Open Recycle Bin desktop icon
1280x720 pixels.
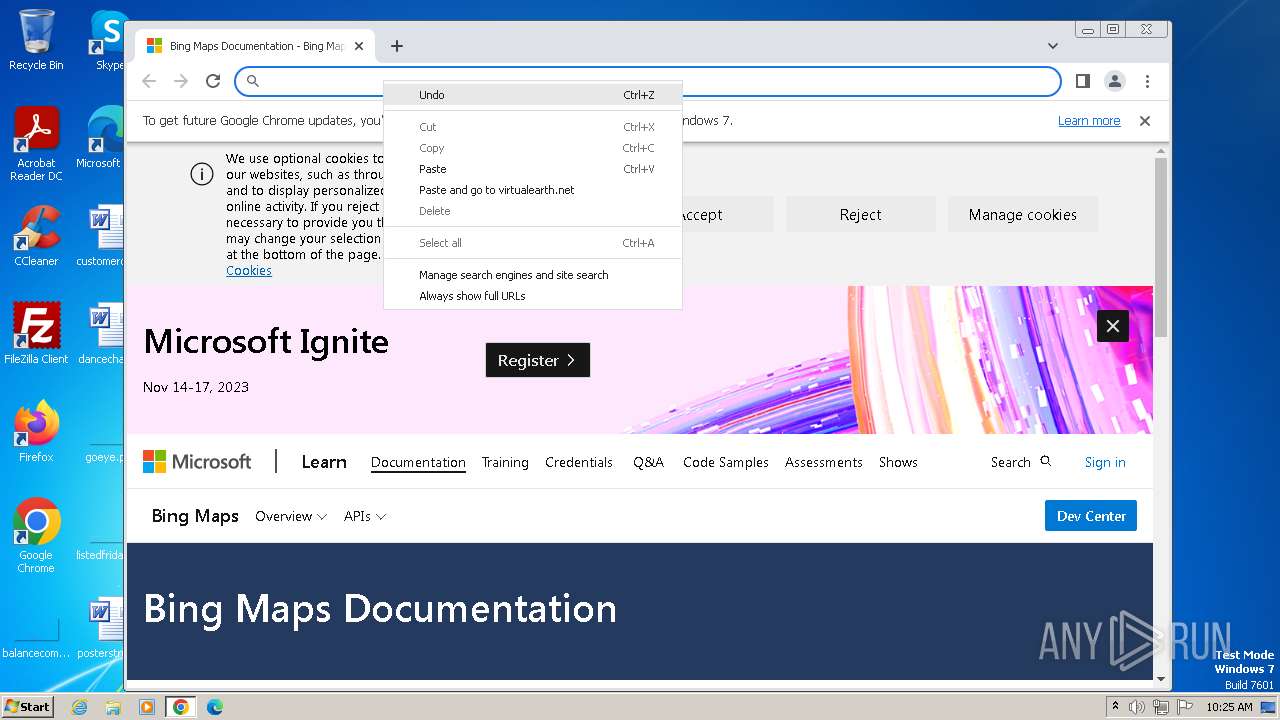click(x=36, y=40)
